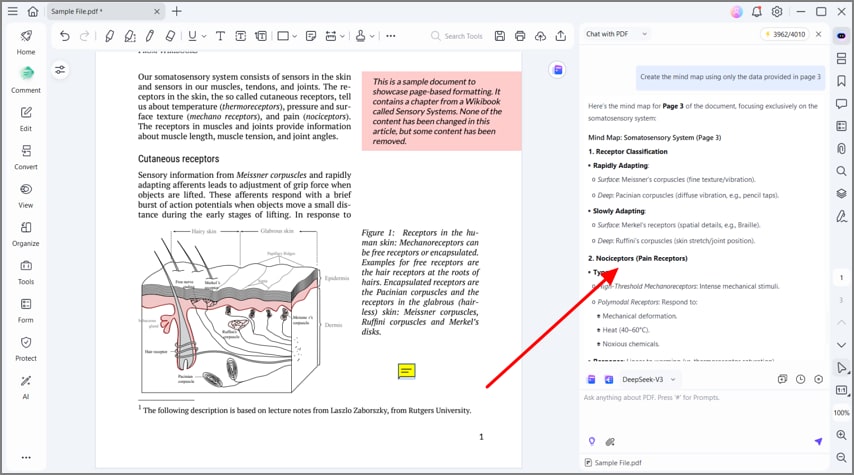
Task: Select the Eraser tool
Action: pyautogui.click(x=170, y=36)
